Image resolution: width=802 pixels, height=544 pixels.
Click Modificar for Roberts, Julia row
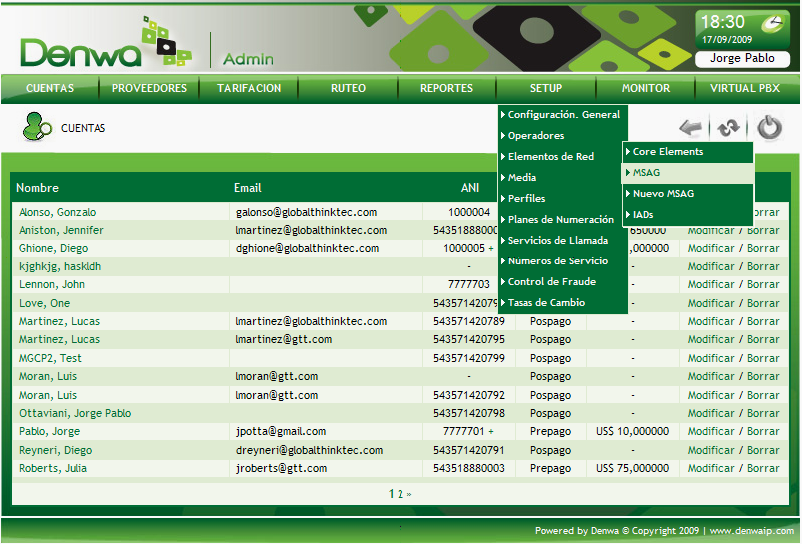(710, 468)
